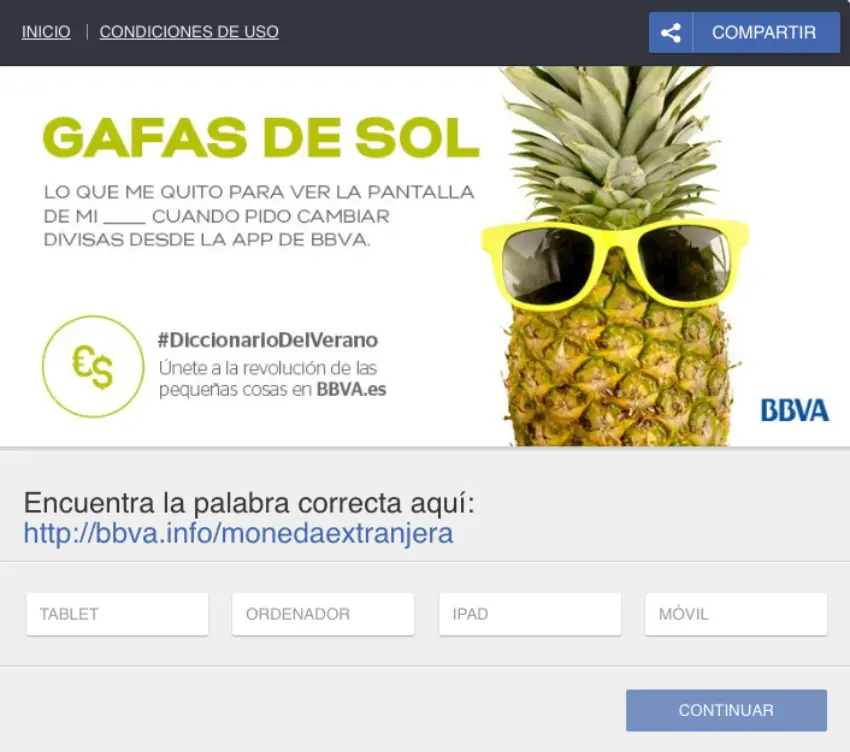Click the BBVA.es text in banner
Image resolution: width=850 pixels, height=752 pixels.
click(351, 389)
